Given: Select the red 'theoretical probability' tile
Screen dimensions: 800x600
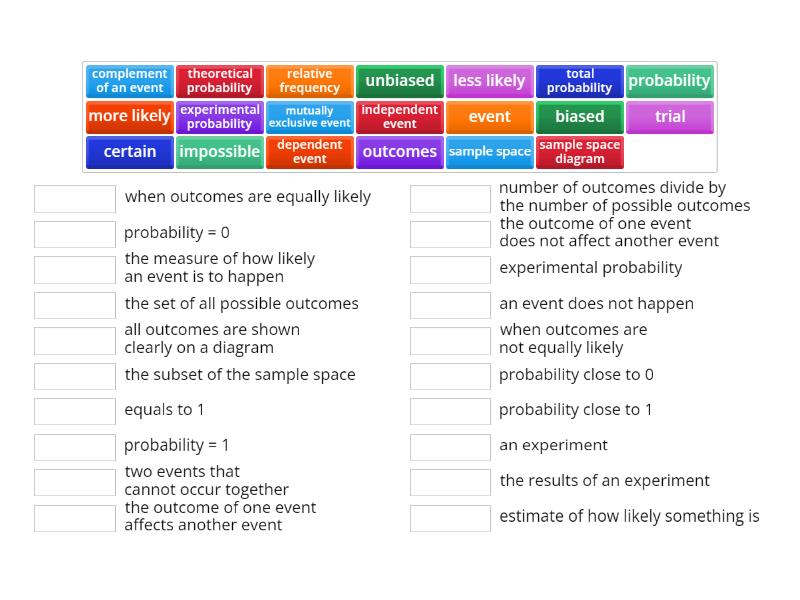Looking at the screenshot, I should click(220, 81).
